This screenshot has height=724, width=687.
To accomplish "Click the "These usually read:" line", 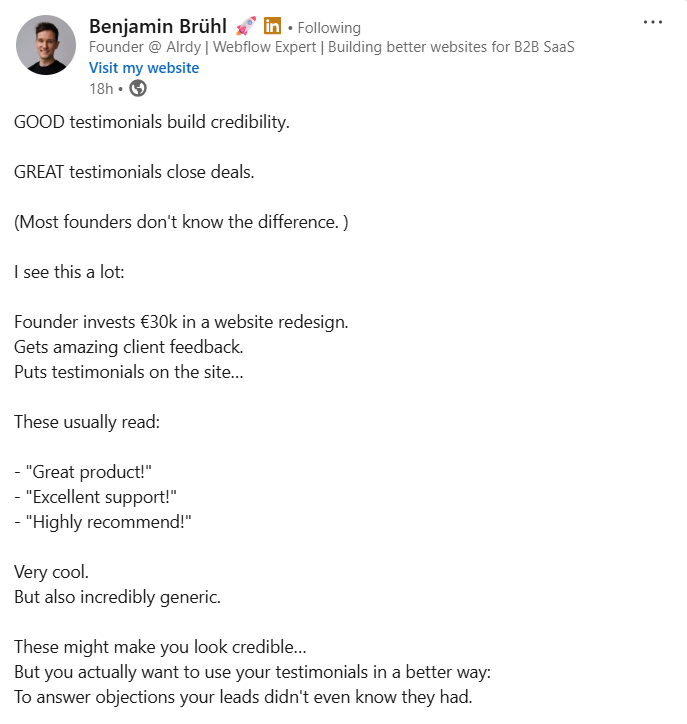I will click(87, 422).
